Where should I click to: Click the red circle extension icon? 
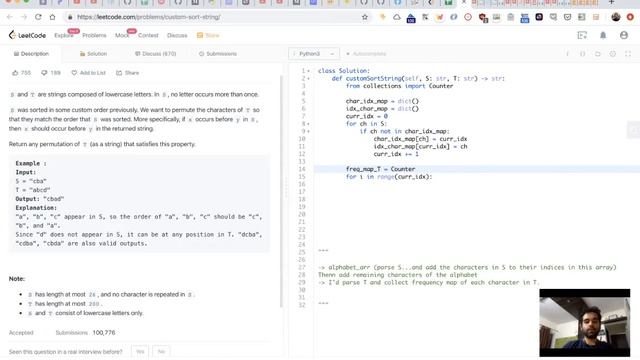[468, 17]
